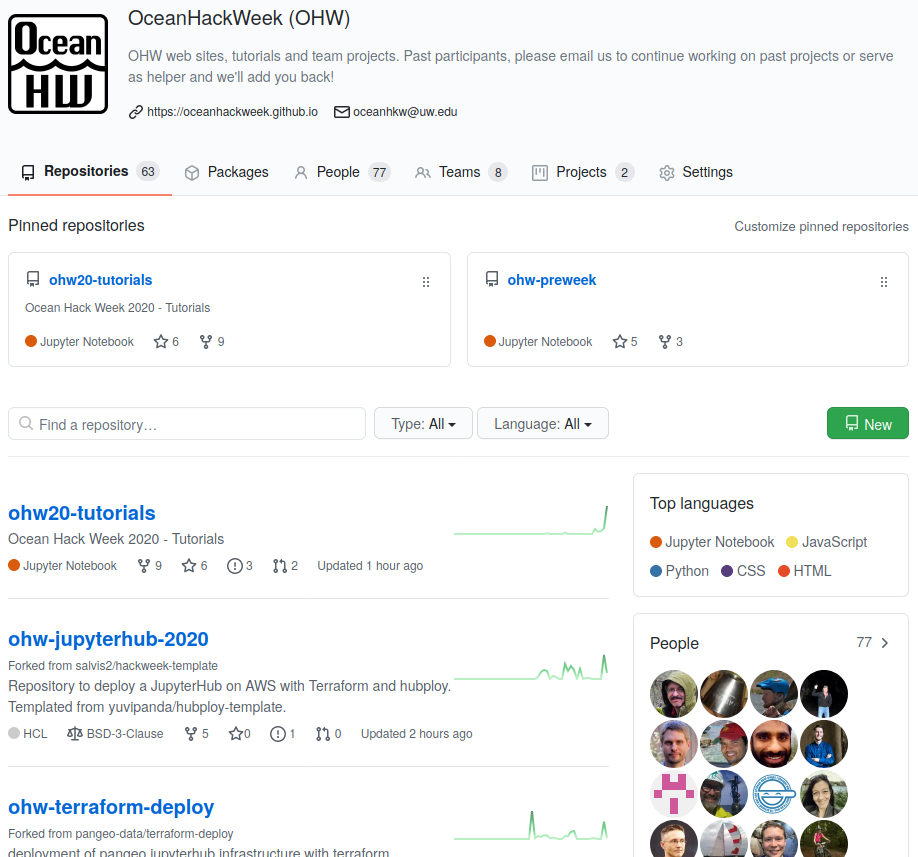
Task: Open full People list via chevron arrow
Action: click(x=885, y=643)
